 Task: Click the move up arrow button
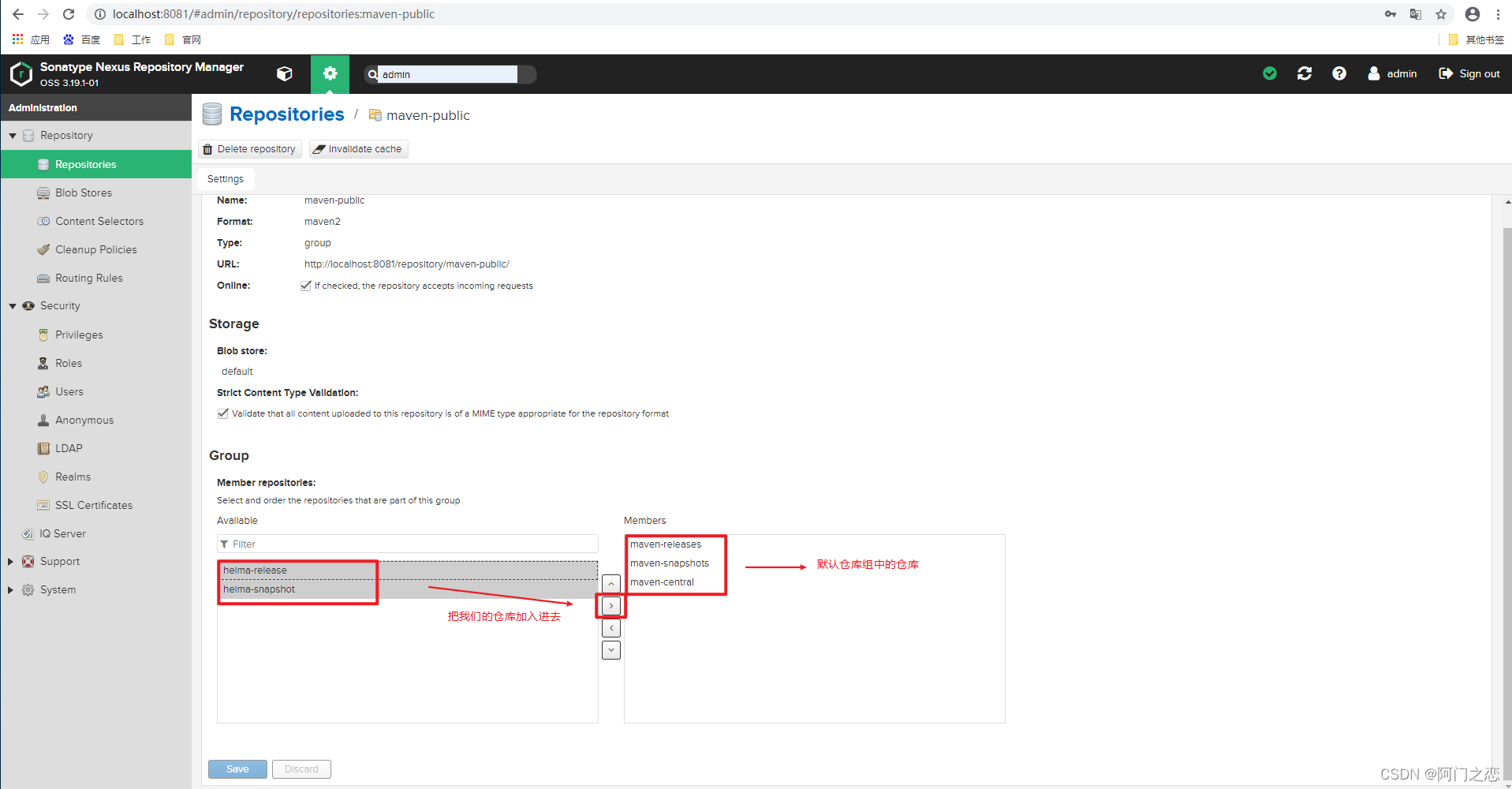[611, 584]
